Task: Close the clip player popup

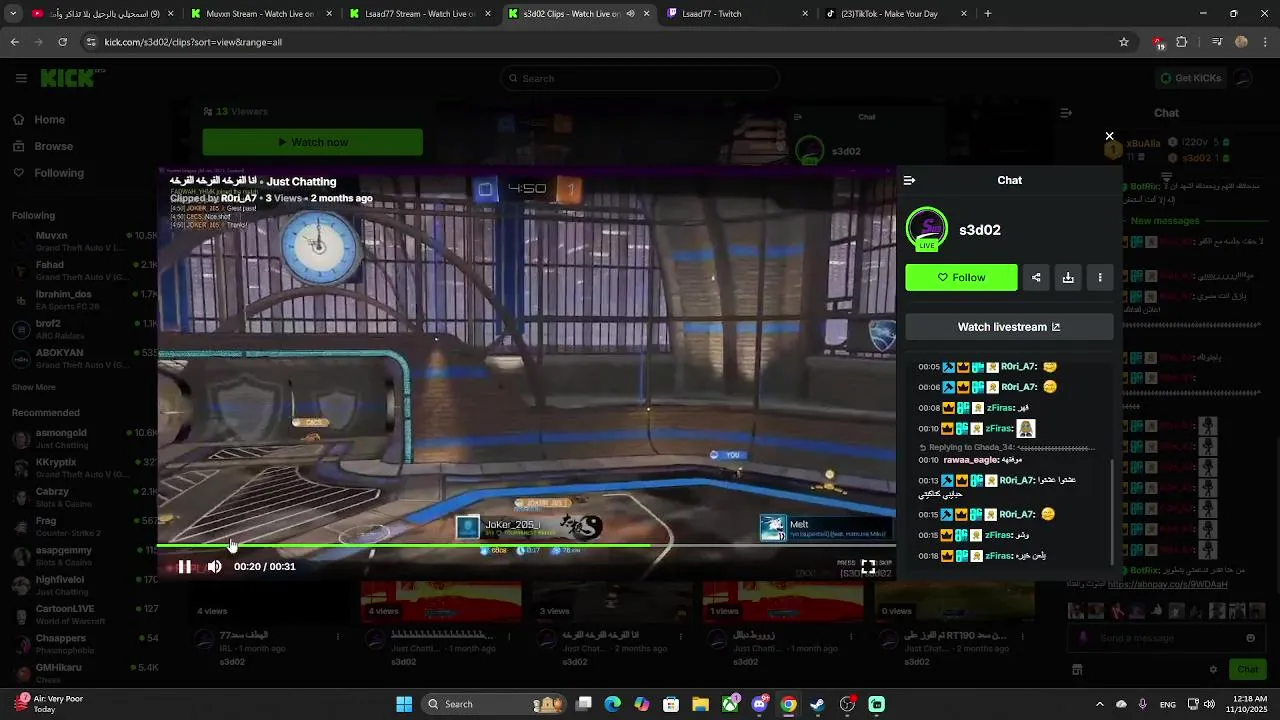Action: [x=1109, y=136]
